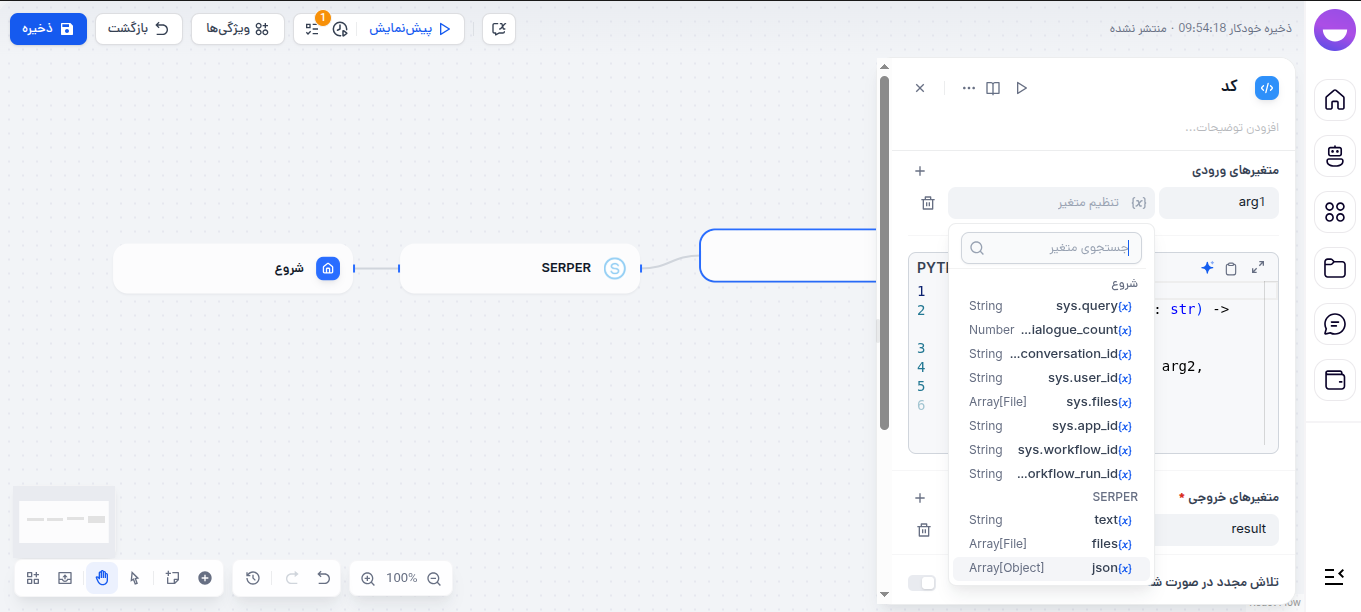1361x612 pixels.
Task: Open the AI code generator sparkle icon
Action: 1207,267
